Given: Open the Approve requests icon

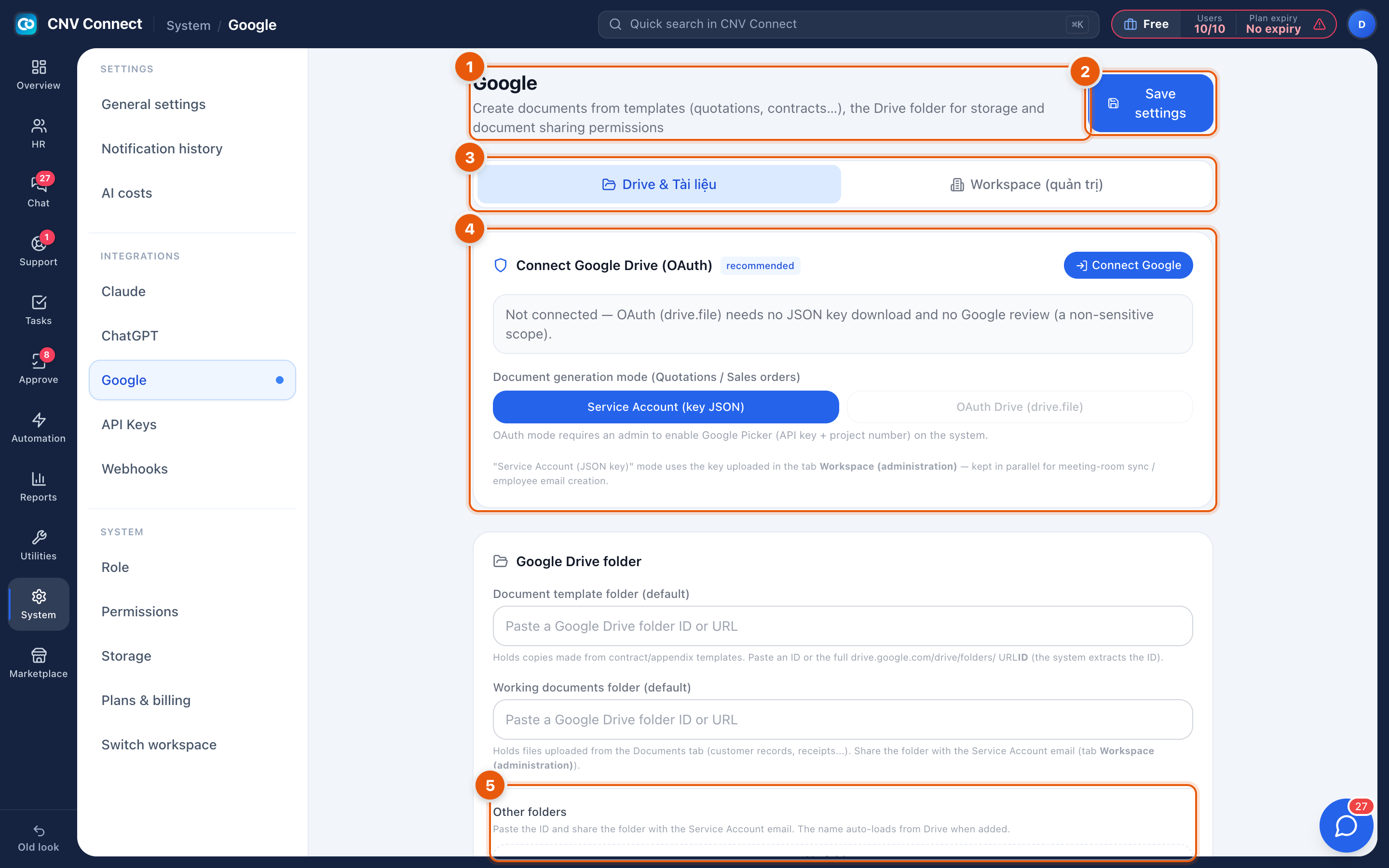Looking at the screenshot, I should click(39, 361).
